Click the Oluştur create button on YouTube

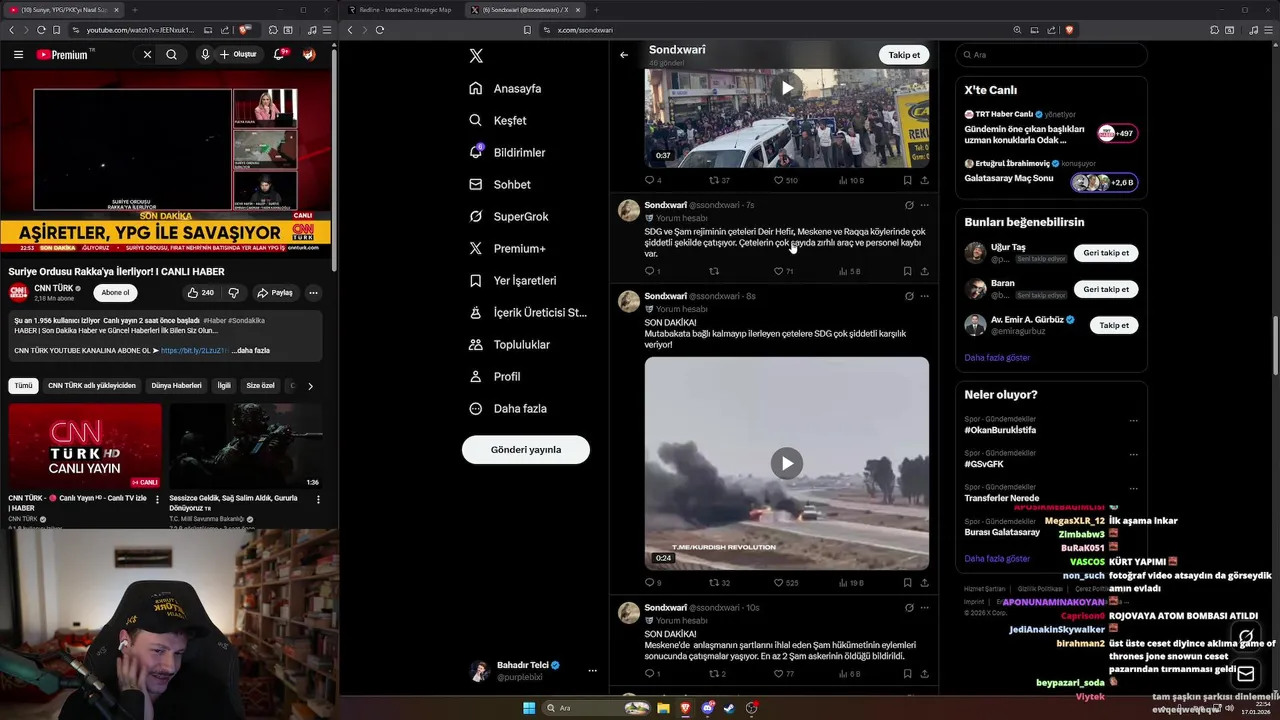tap(239, 55)
